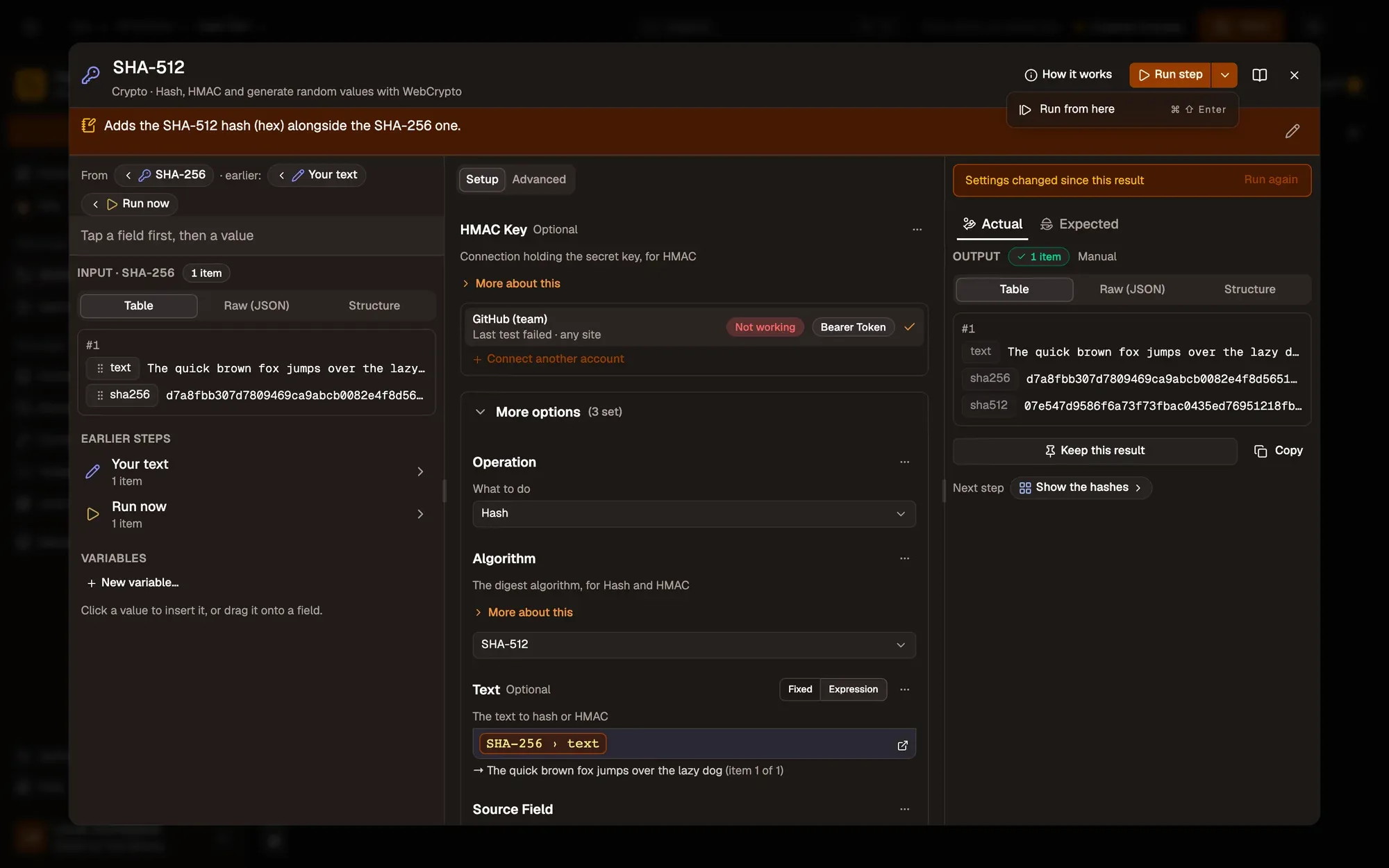Open the Text field expression editor icon
1389x868 pixels.
pyautogui.click(x=902, y=745)
